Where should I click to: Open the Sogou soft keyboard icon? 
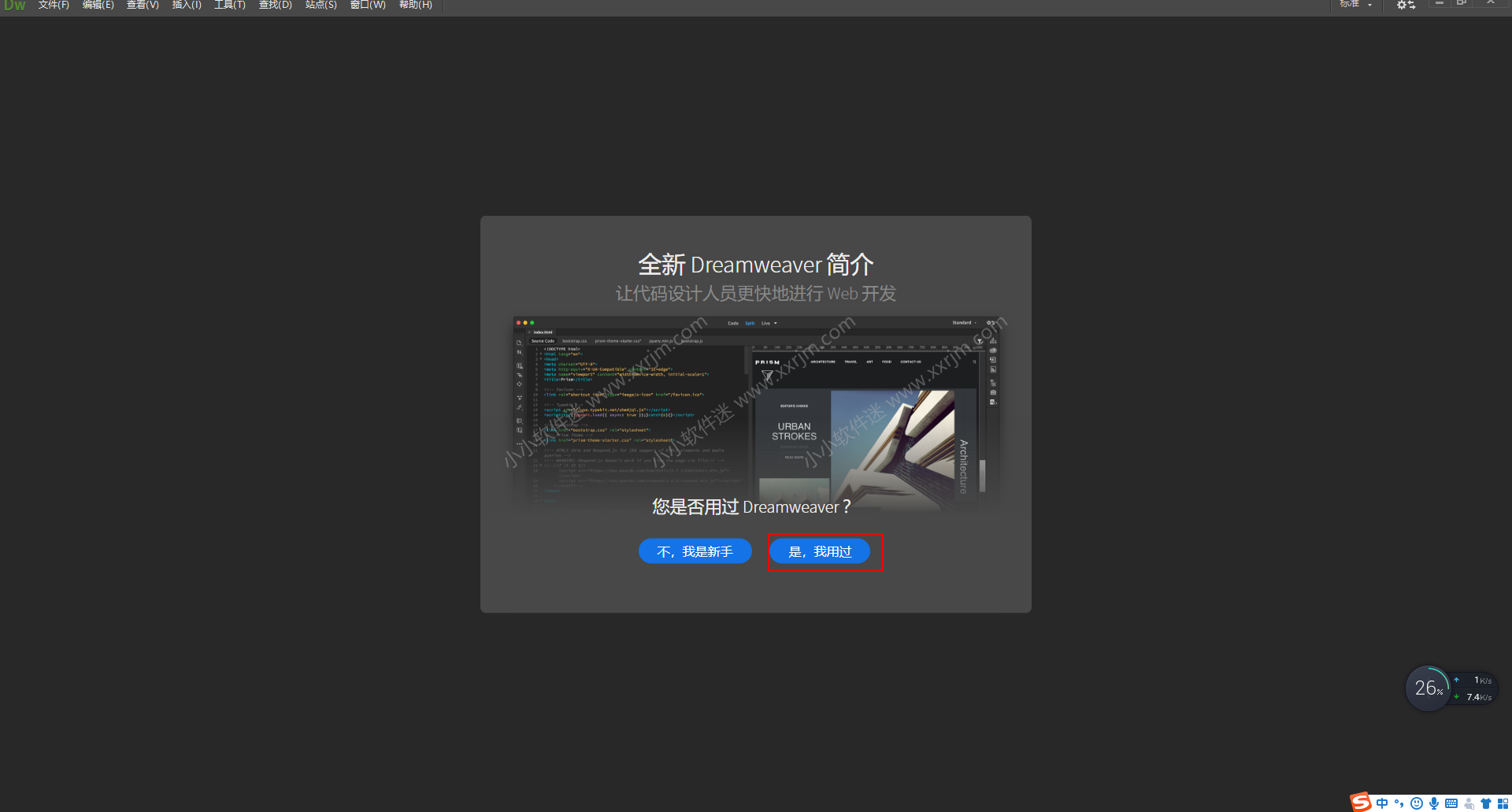(1451, 803)
